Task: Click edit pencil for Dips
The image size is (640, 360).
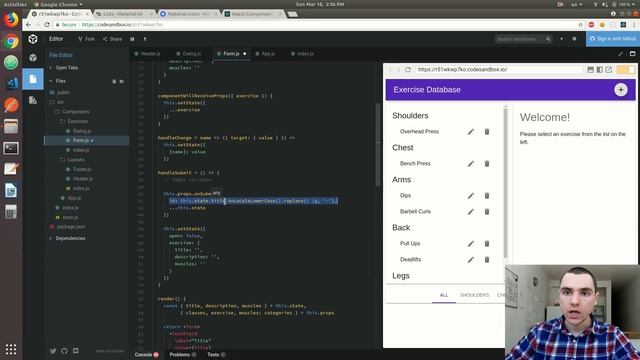Action: coord(471,196)
